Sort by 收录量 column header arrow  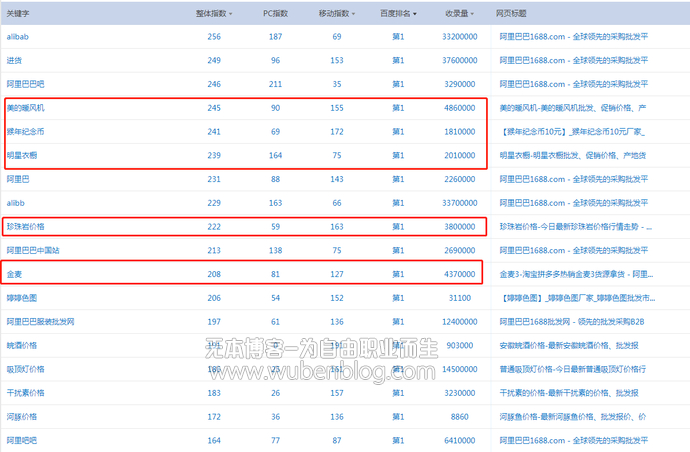pyautogui.click(x=472, y=14)
